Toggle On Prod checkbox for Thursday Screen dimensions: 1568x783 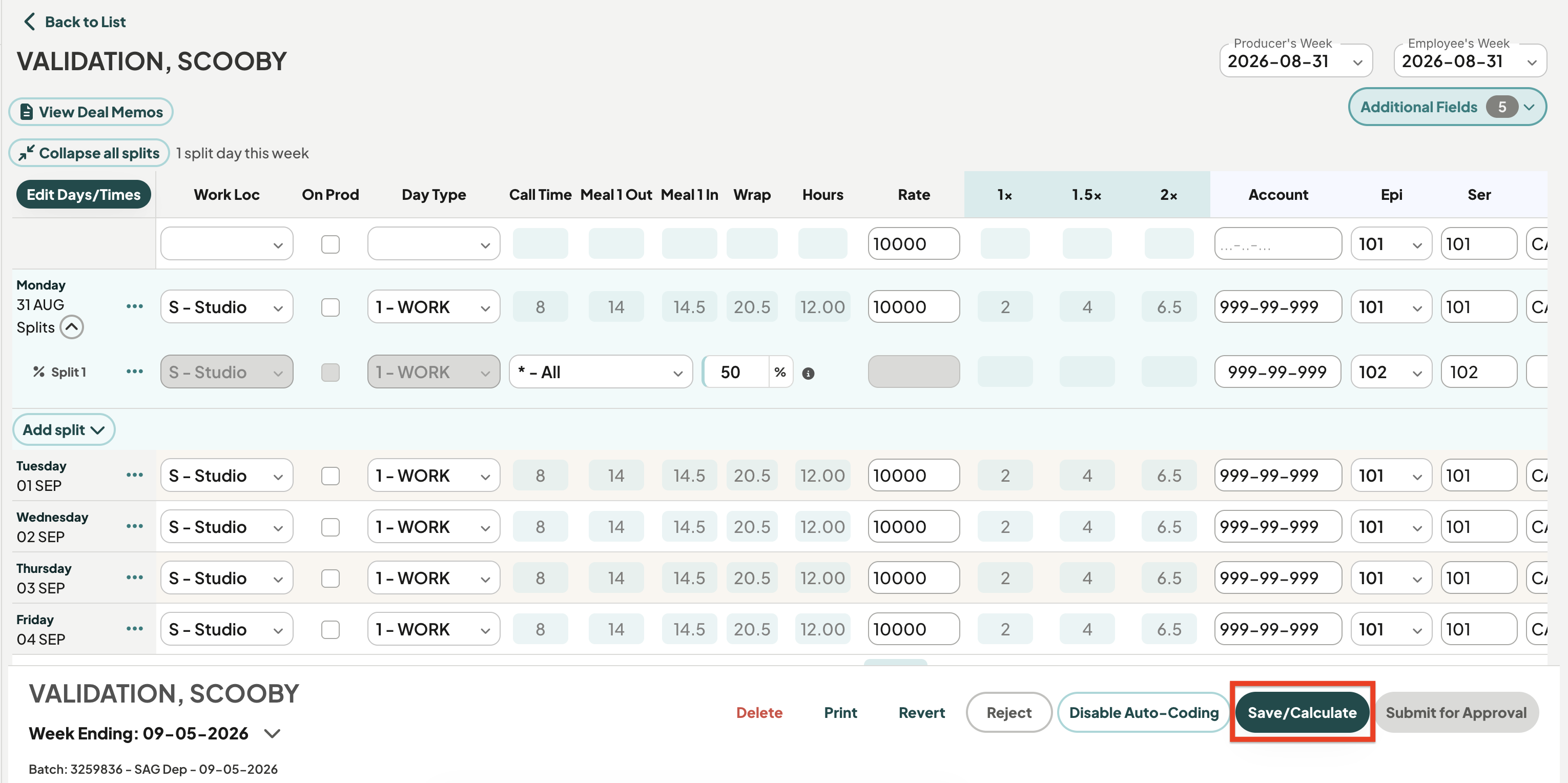click(x=330, y=578)
